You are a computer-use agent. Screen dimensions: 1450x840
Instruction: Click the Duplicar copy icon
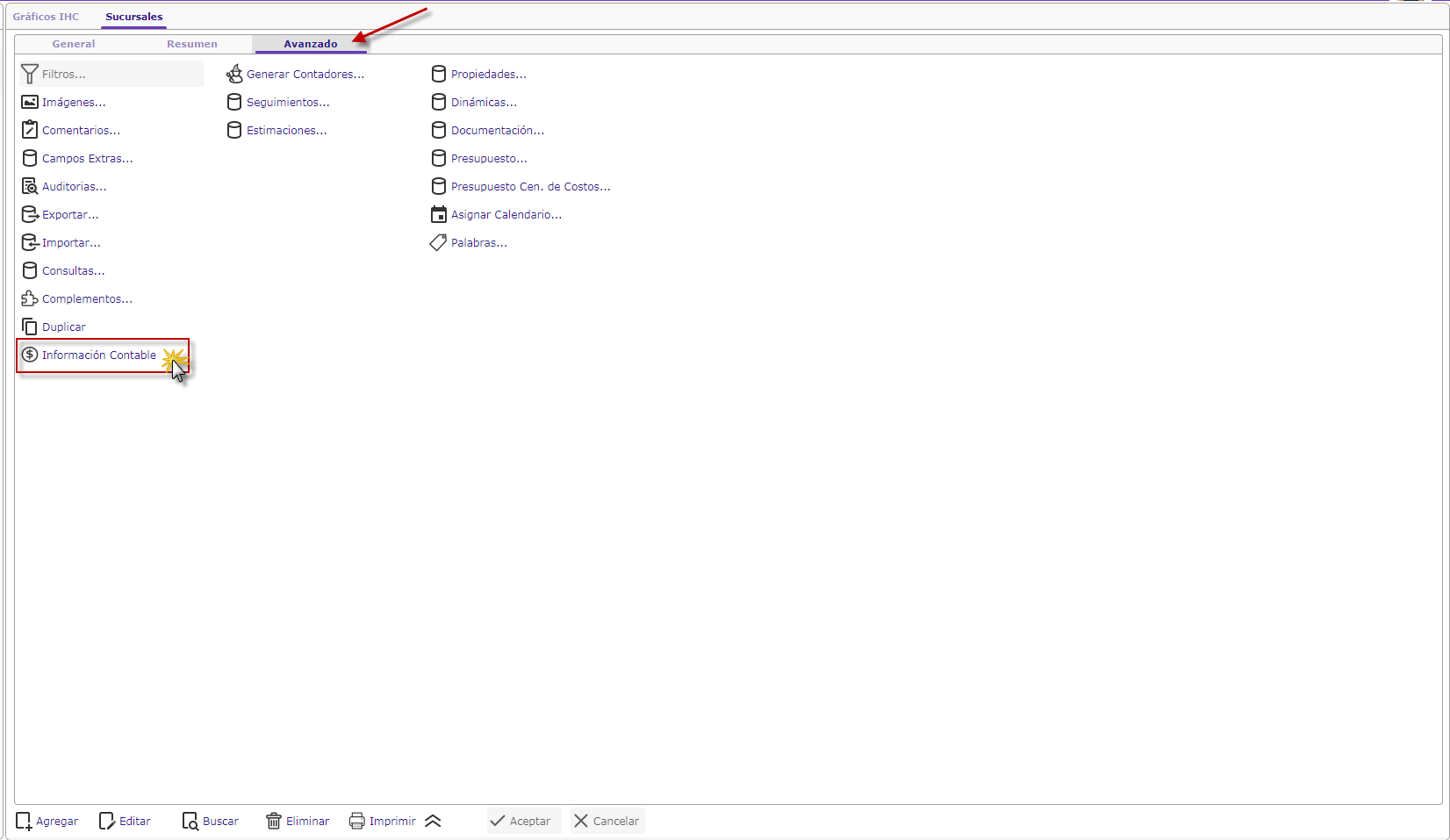30,327
